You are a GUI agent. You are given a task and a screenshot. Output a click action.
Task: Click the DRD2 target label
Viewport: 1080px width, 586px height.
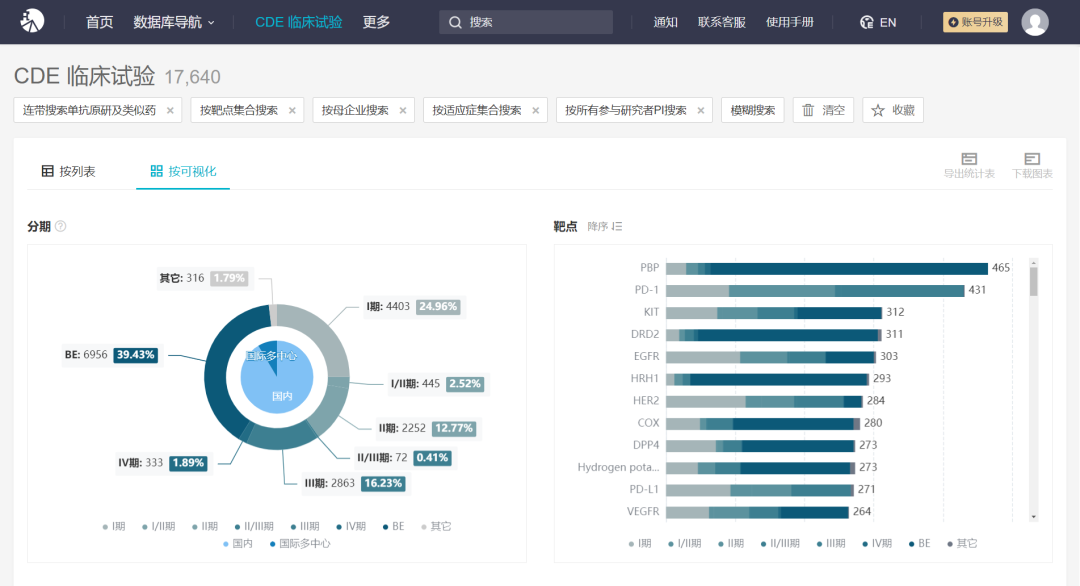(645, 335)
